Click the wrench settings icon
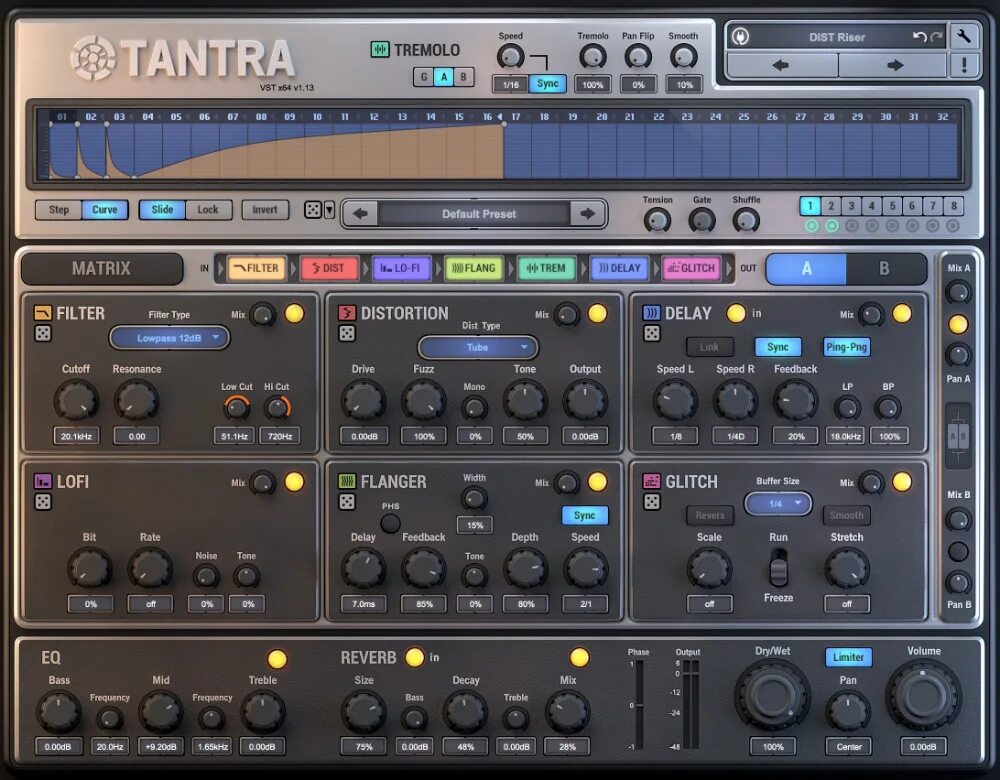The height and width of the screenshot is (780, 1000). coord(964,36)
